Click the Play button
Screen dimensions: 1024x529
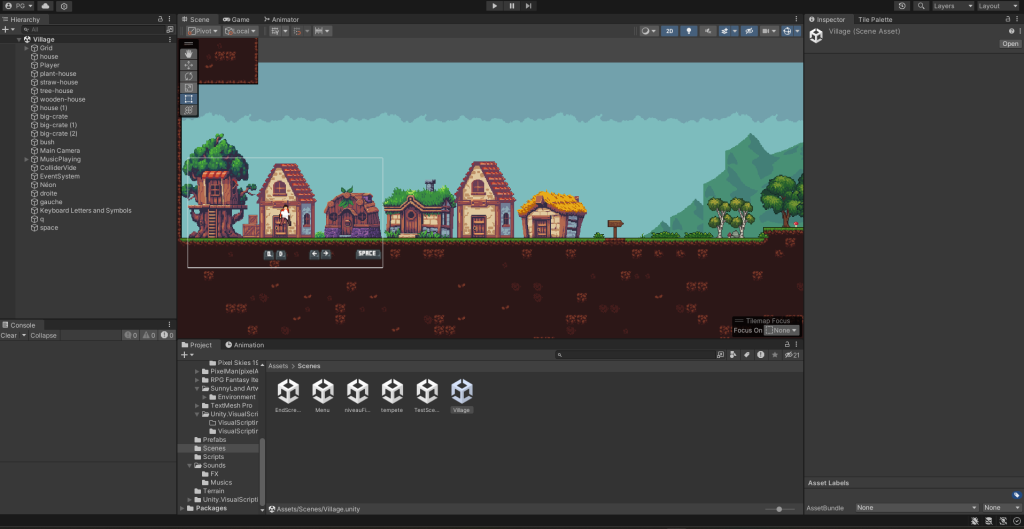[494, 6]
